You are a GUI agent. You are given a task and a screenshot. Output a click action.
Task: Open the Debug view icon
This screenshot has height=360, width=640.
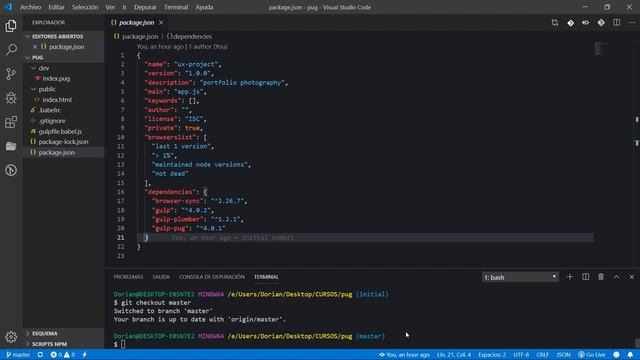[11, 98]
